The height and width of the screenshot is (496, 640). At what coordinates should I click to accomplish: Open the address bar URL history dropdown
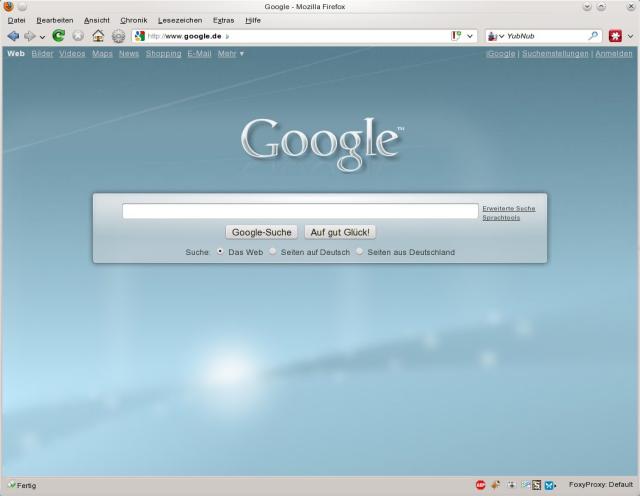pos(470,36)
